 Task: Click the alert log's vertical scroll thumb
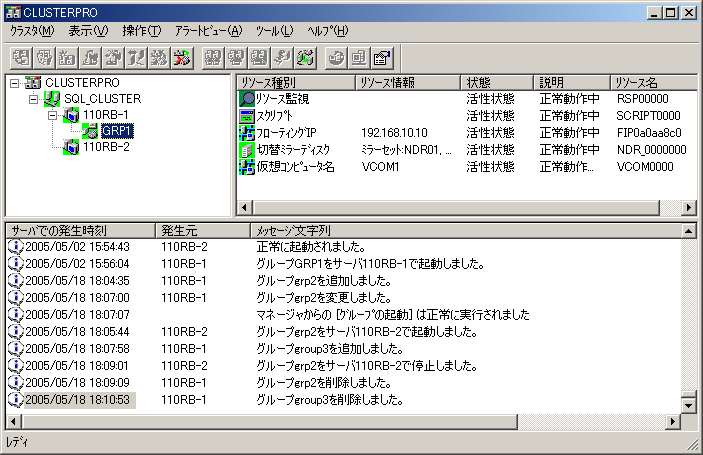coord(688,394)
